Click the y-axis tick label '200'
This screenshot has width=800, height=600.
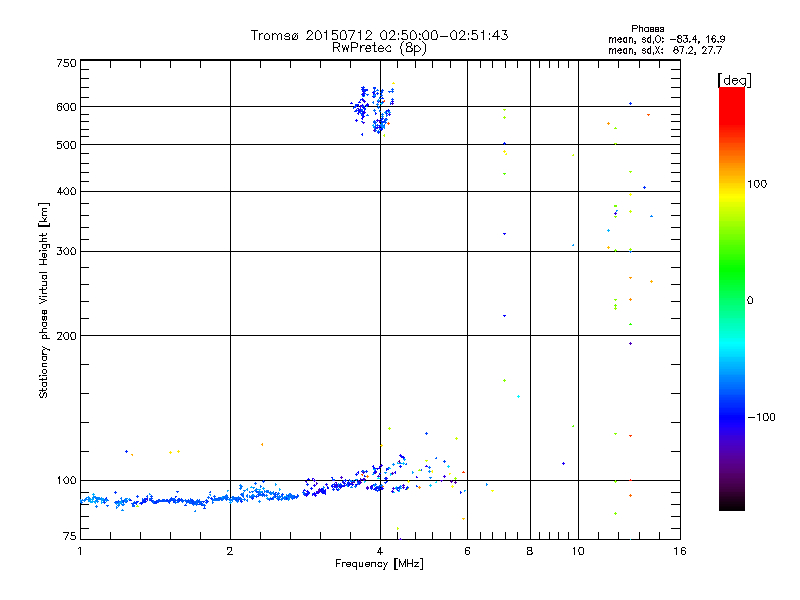tap(66, 336)
